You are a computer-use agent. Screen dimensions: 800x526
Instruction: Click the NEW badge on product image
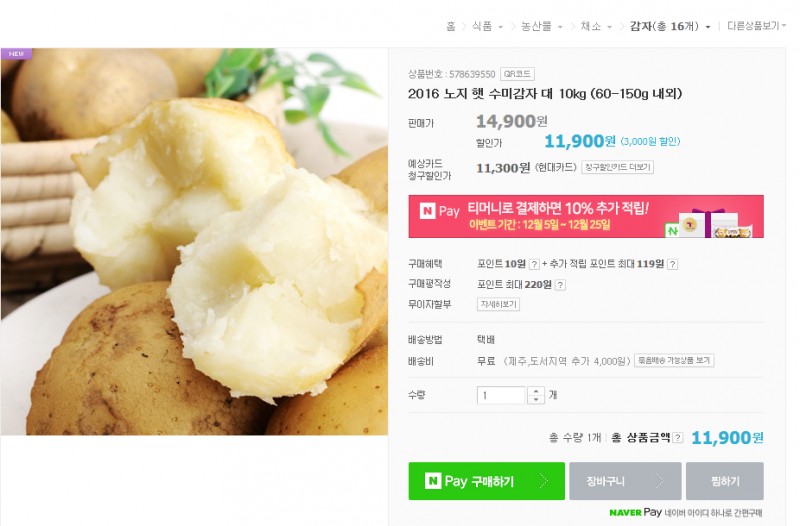tap(16, 54)
